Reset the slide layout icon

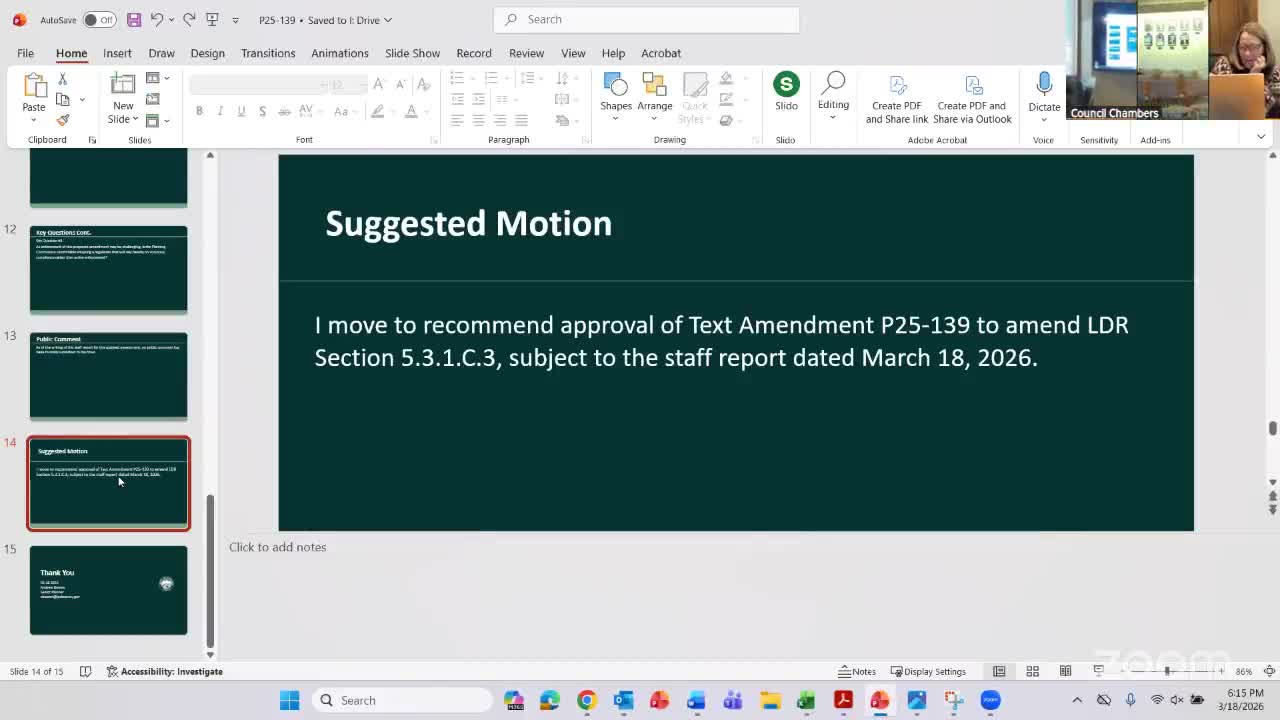153,99
